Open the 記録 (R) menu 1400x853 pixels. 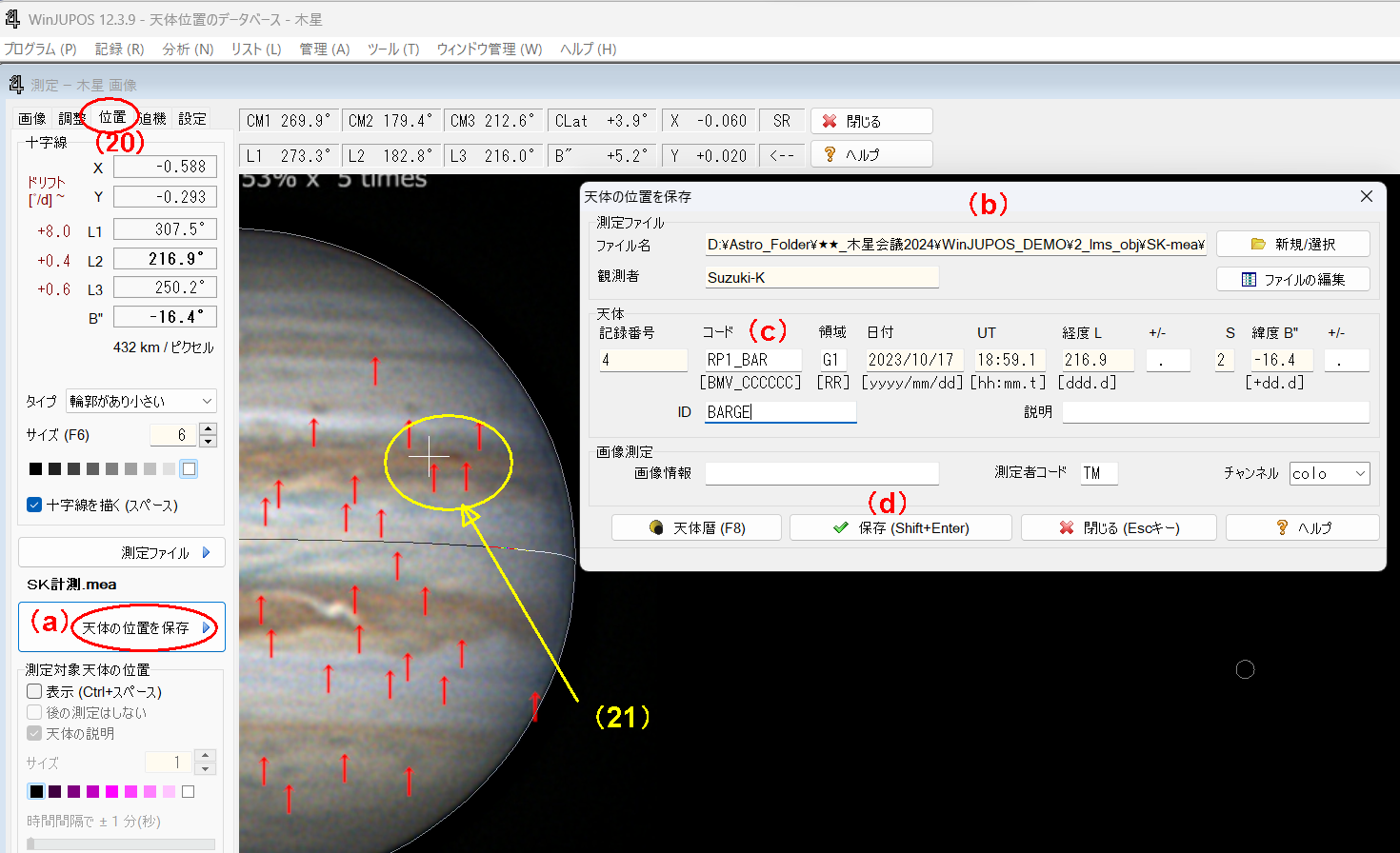pyautogui.click(x=119, y=49)
